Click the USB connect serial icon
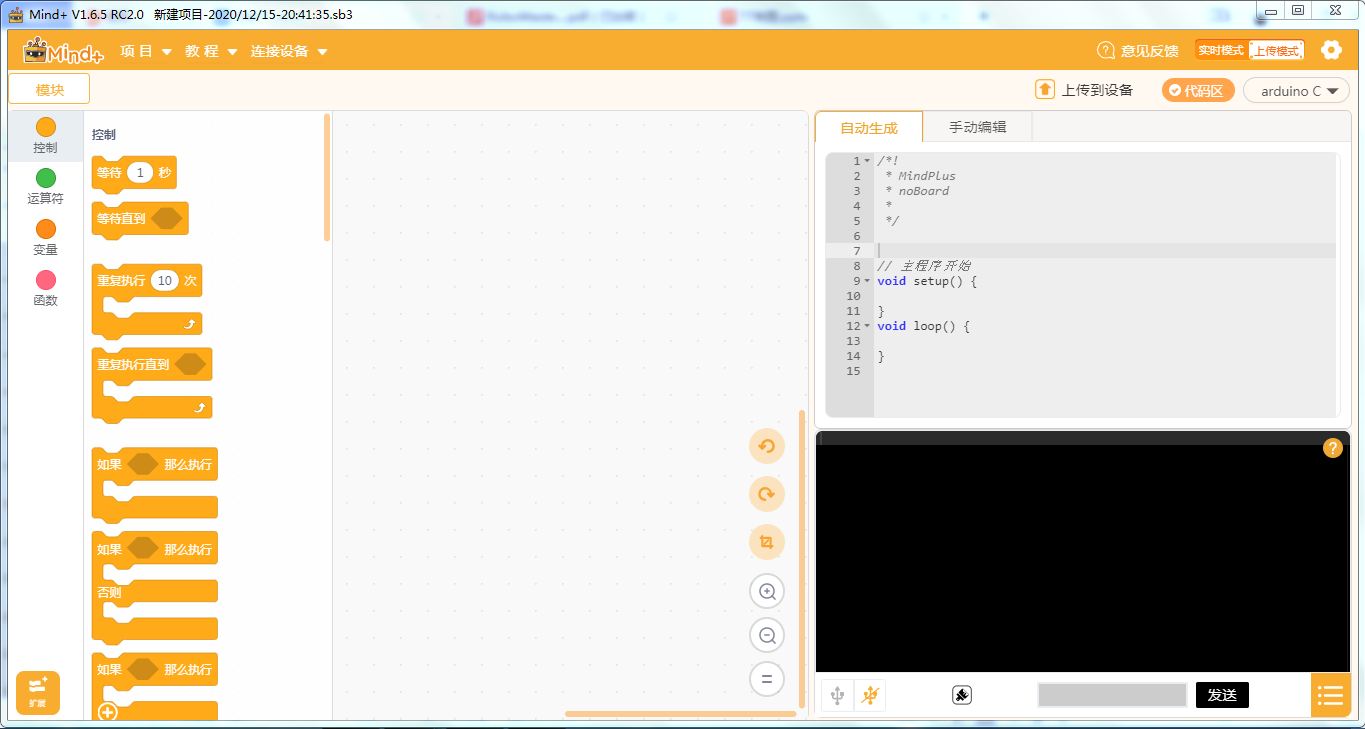 (x=838, y=694)
